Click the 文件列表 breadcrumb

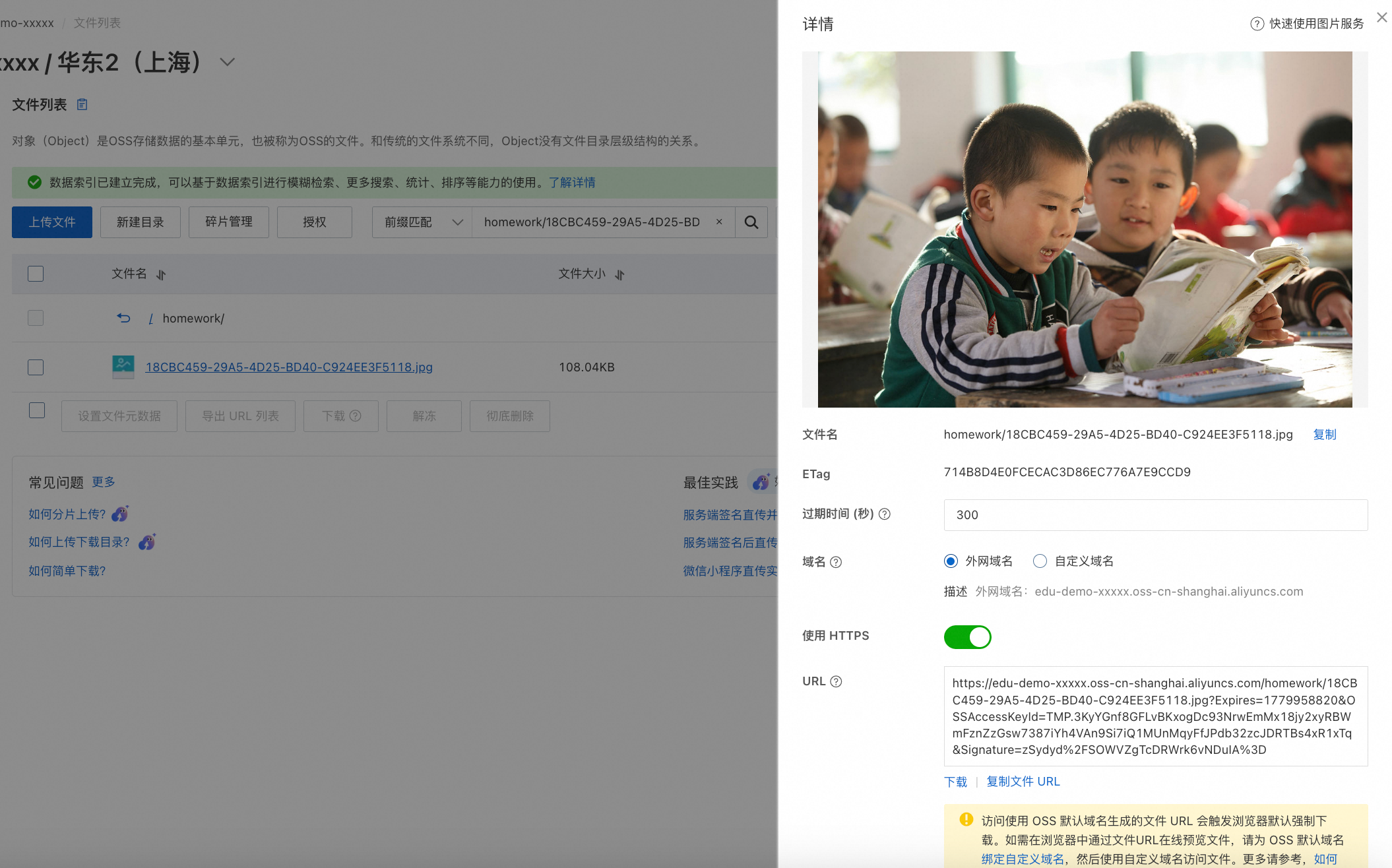tap(97, 23)
